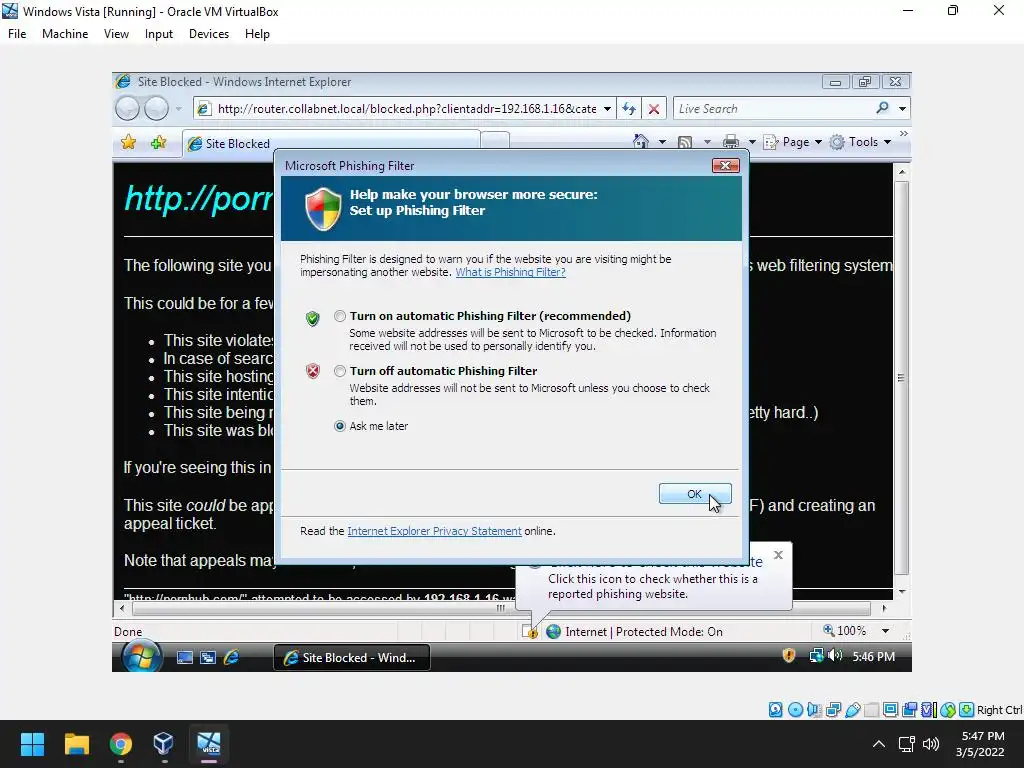Expand the Home button dropdown arrow
Viewport: 1024px width, 768px height.
[x=662, y=142]
